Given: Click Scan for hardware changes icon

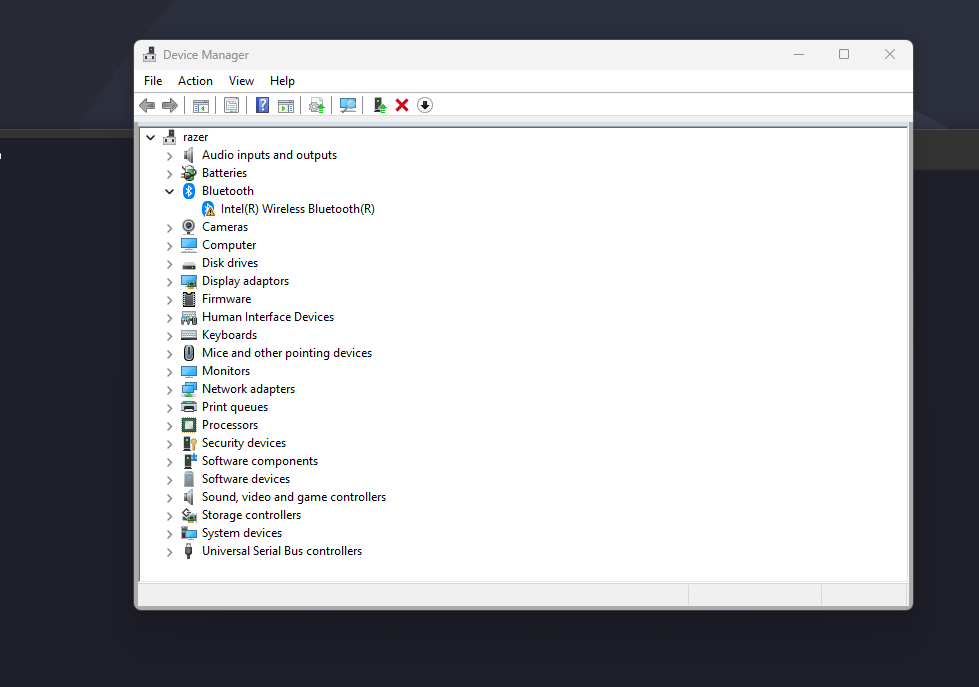Looking at the screenshot, I should [x=347, y=105].
